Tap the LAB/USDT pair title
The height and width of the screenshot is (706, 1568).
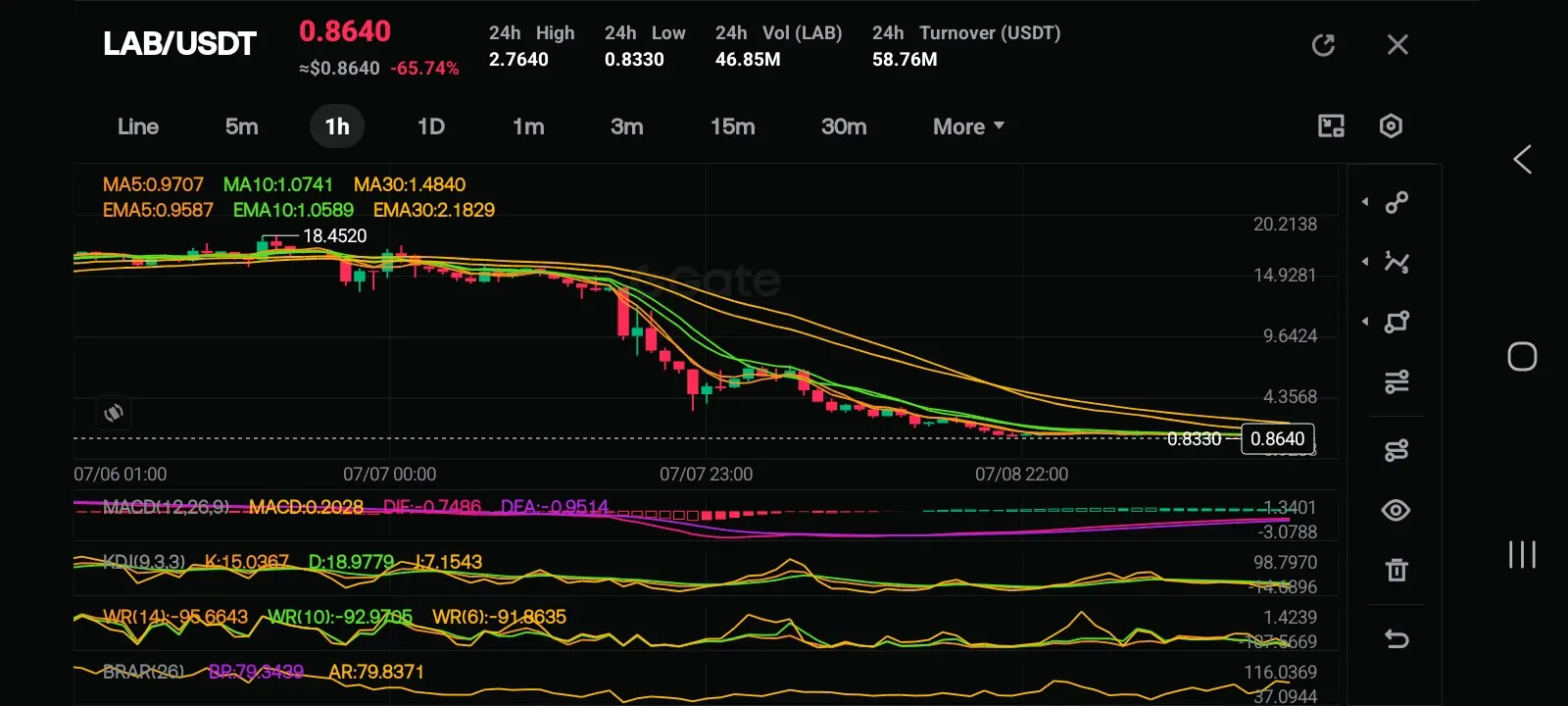tap(179, 44)
